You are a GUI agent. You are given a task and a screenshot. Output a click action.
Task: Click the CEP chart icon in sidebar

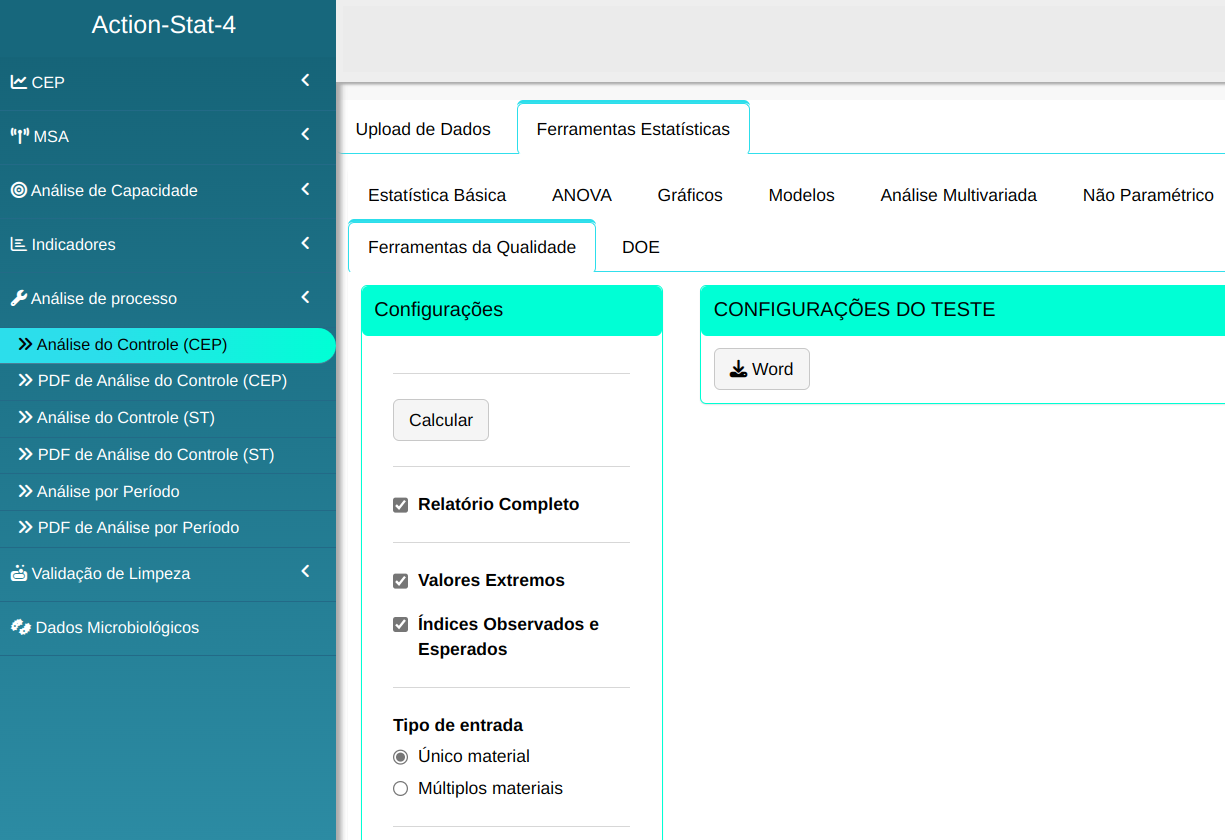click(x=19, y=82)
